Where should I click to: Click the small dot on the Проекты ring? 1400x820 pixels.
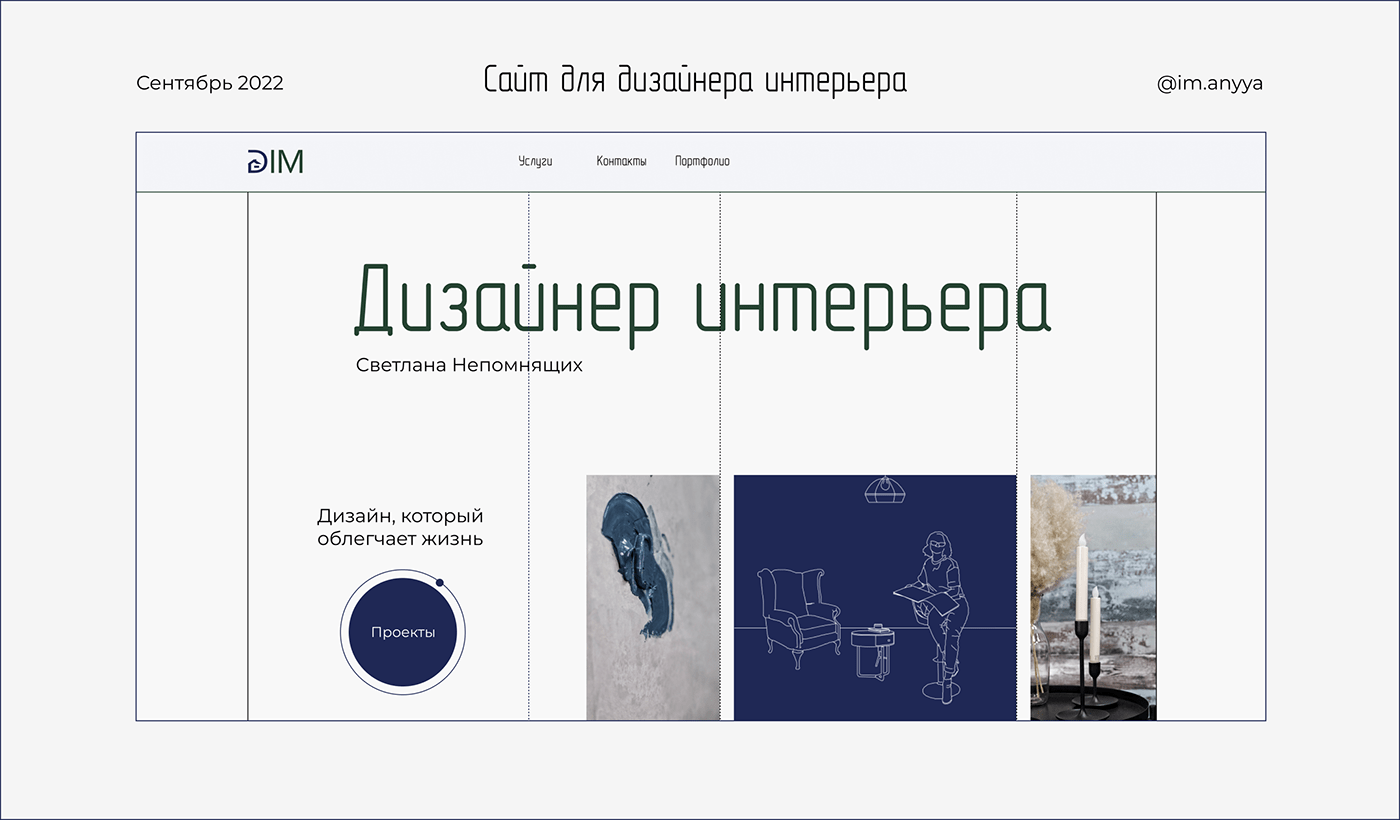439,582
